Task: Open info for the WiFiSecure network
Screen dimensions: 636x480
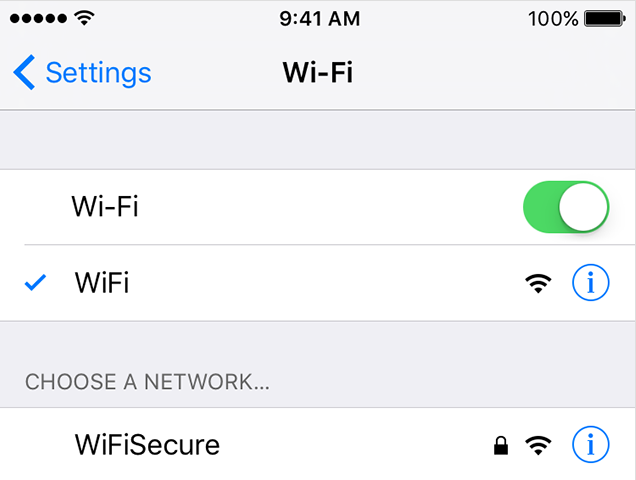Action: (590, 444)
